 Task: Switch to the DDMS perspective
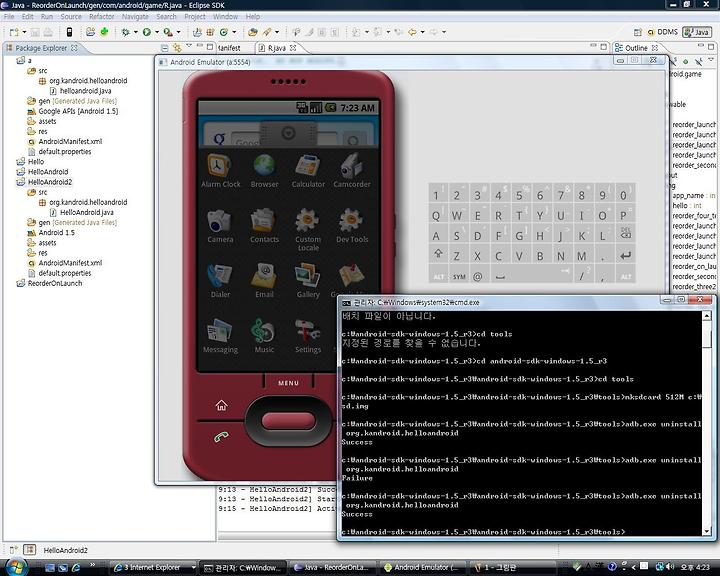coord(663,32)
